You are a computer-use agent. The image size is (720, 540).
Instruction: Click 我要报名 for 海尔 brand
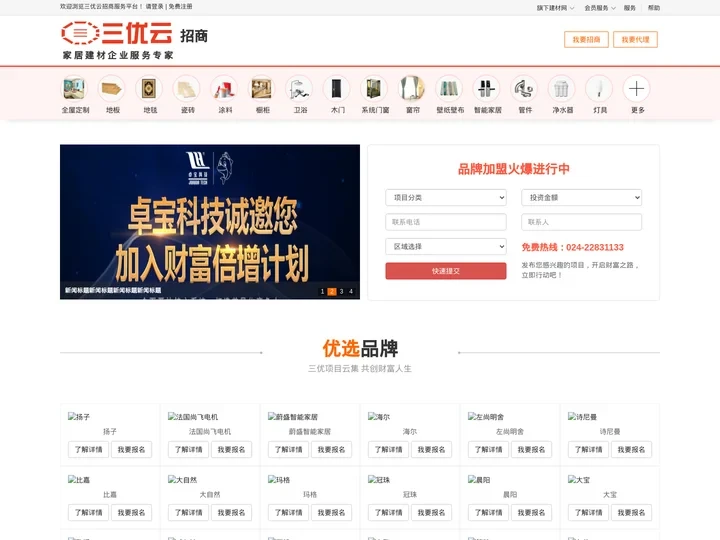coord(431,450)
